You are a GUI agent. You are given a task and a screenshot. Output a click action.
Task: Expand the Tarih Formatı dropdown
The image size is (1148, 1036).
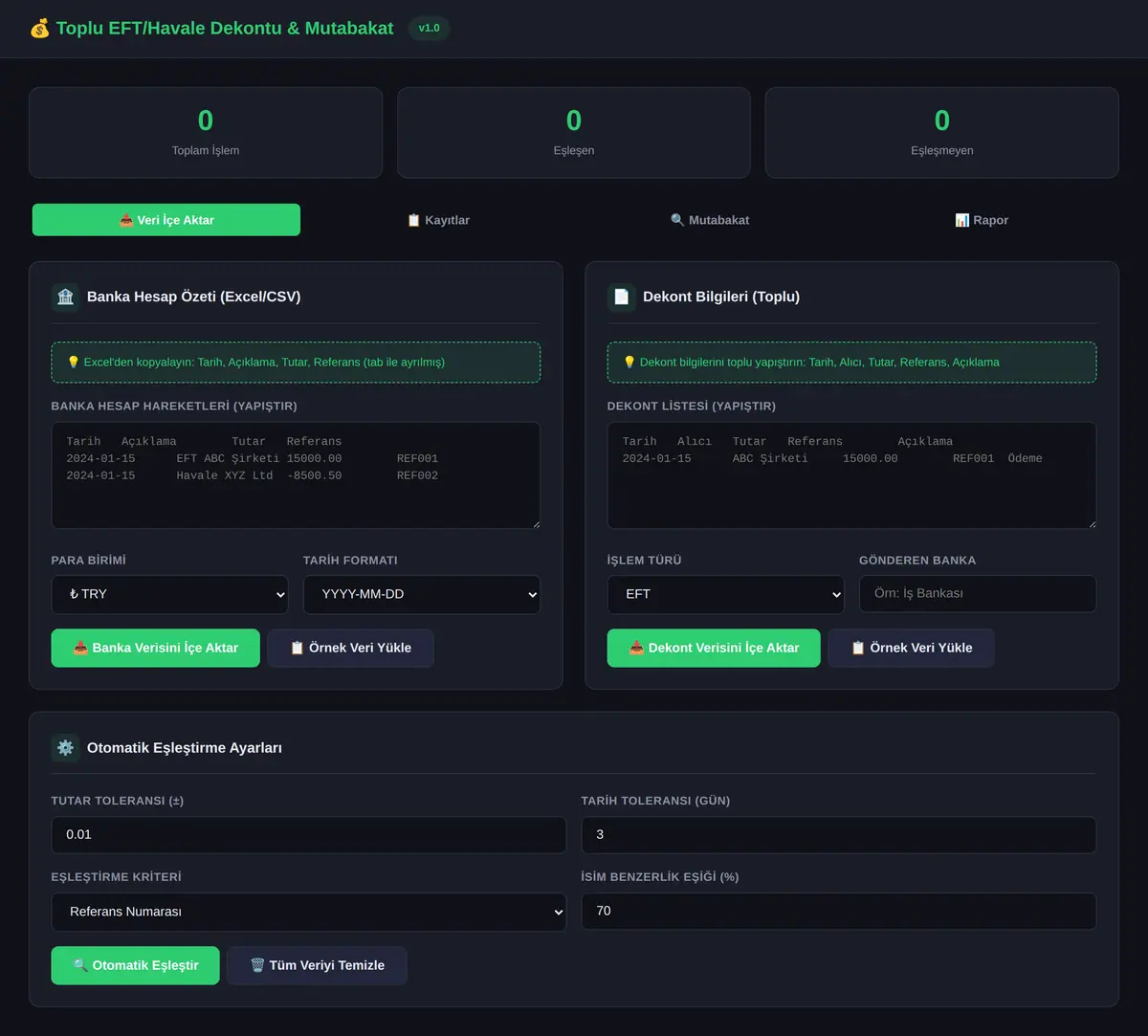tap(422, 594)
